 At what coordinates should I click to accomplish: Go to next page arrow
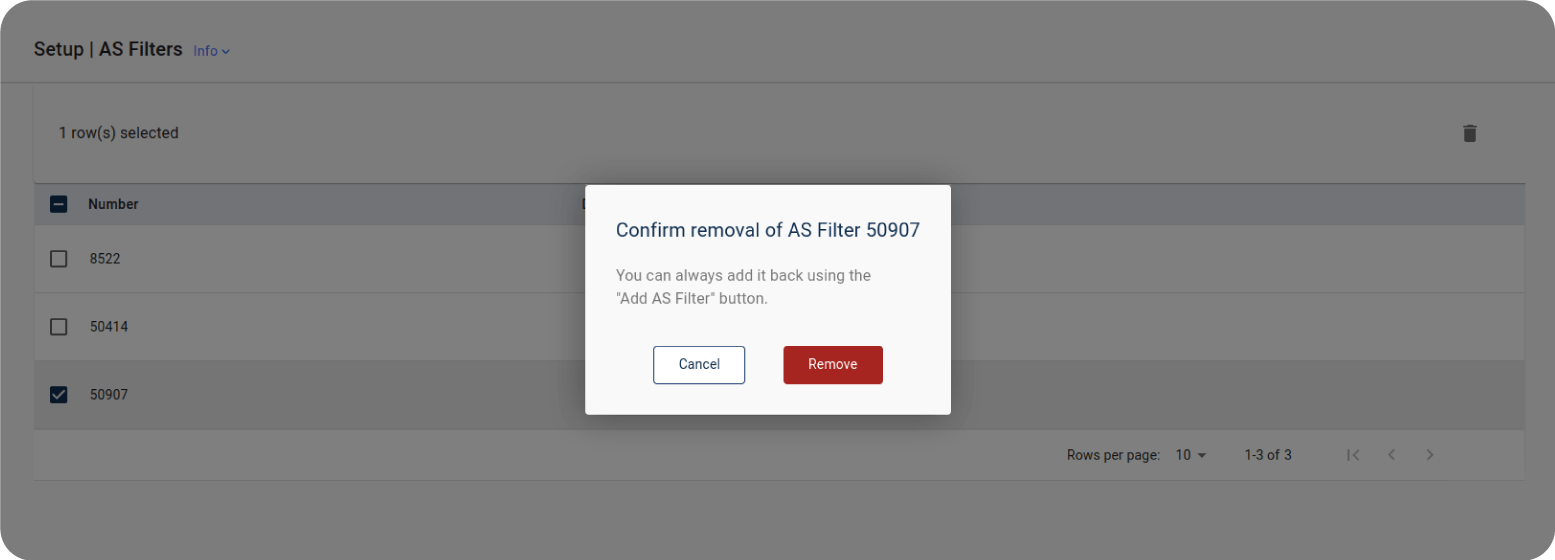pyautogui.click(x=1430, y=455)
